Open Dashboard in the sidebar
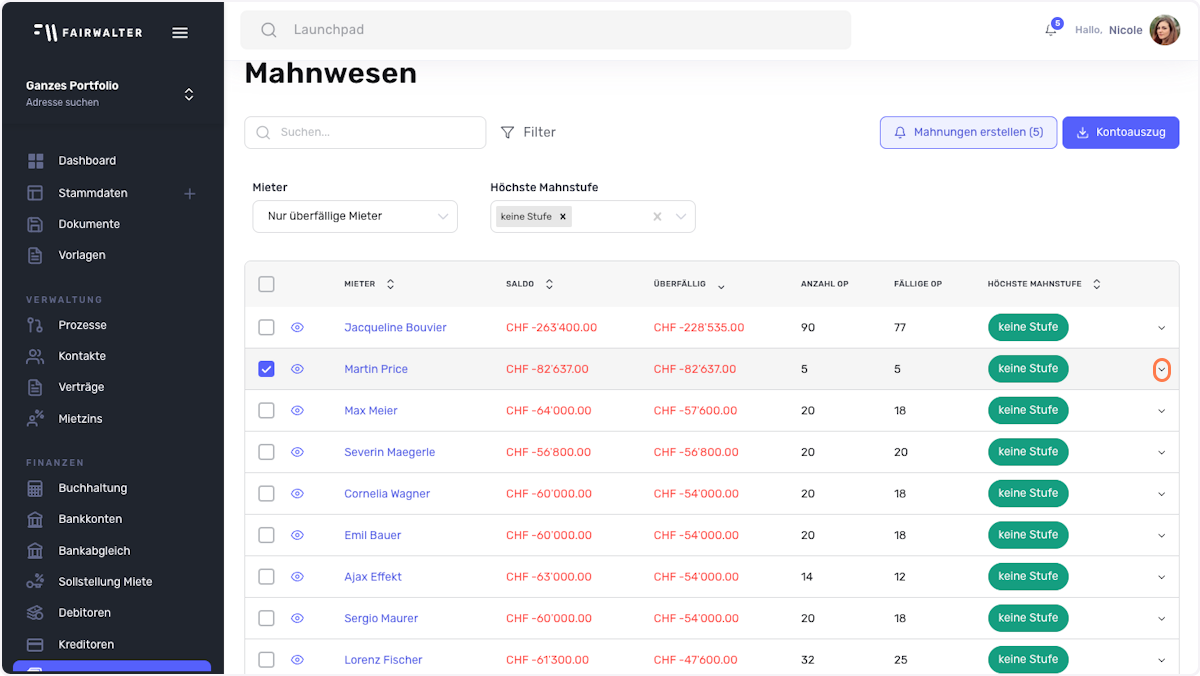This screenshot has height=676, width=1200. [x=87, y=161]
